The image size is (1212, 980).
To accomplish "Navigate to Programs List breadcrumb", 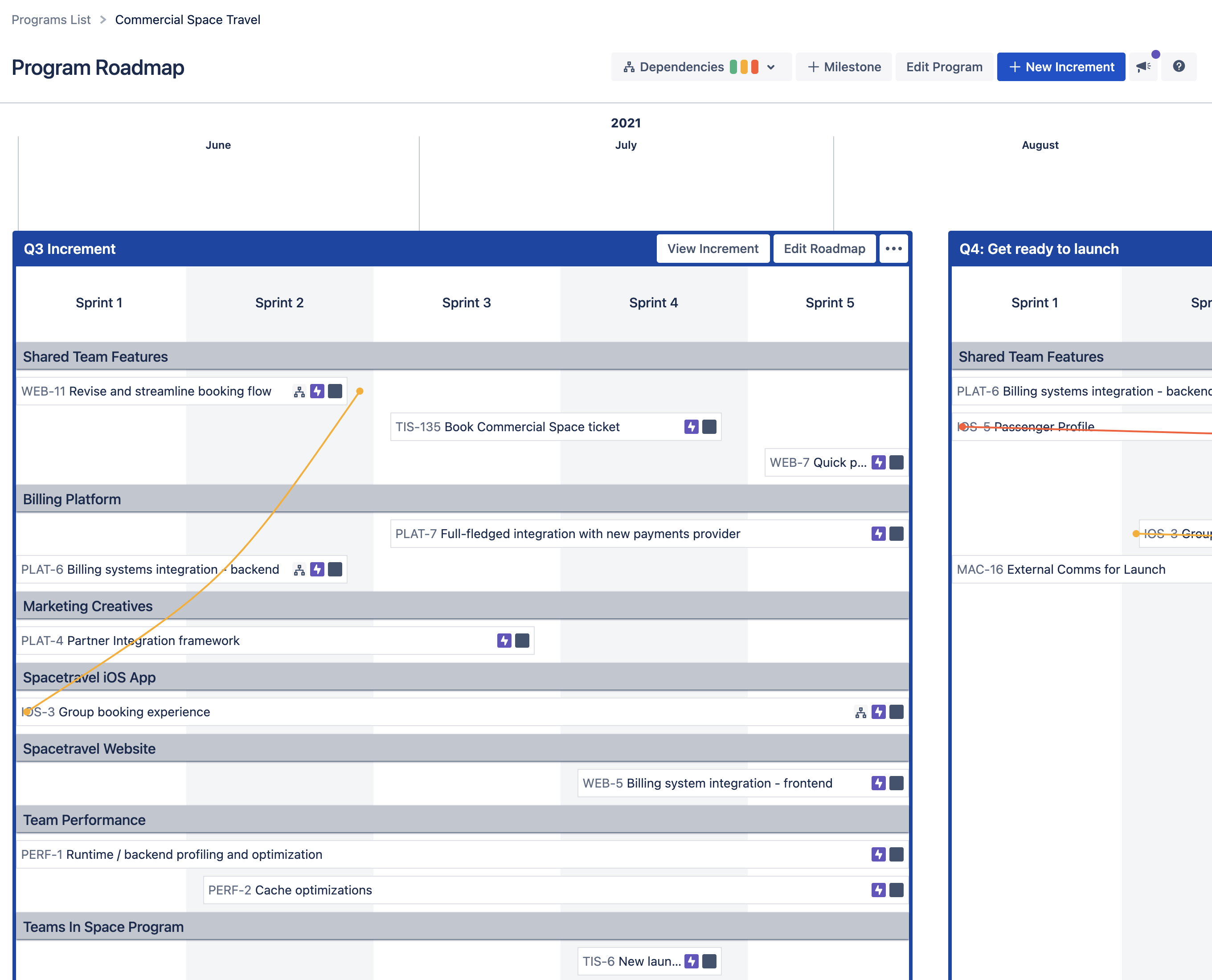I will click(51, 20).
